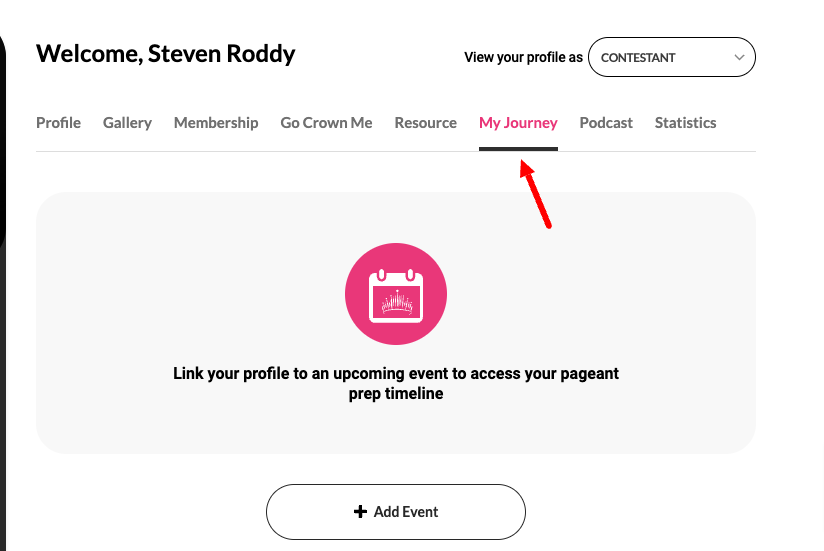Open the View your profile as dropdown

click(x=671, y=57)
